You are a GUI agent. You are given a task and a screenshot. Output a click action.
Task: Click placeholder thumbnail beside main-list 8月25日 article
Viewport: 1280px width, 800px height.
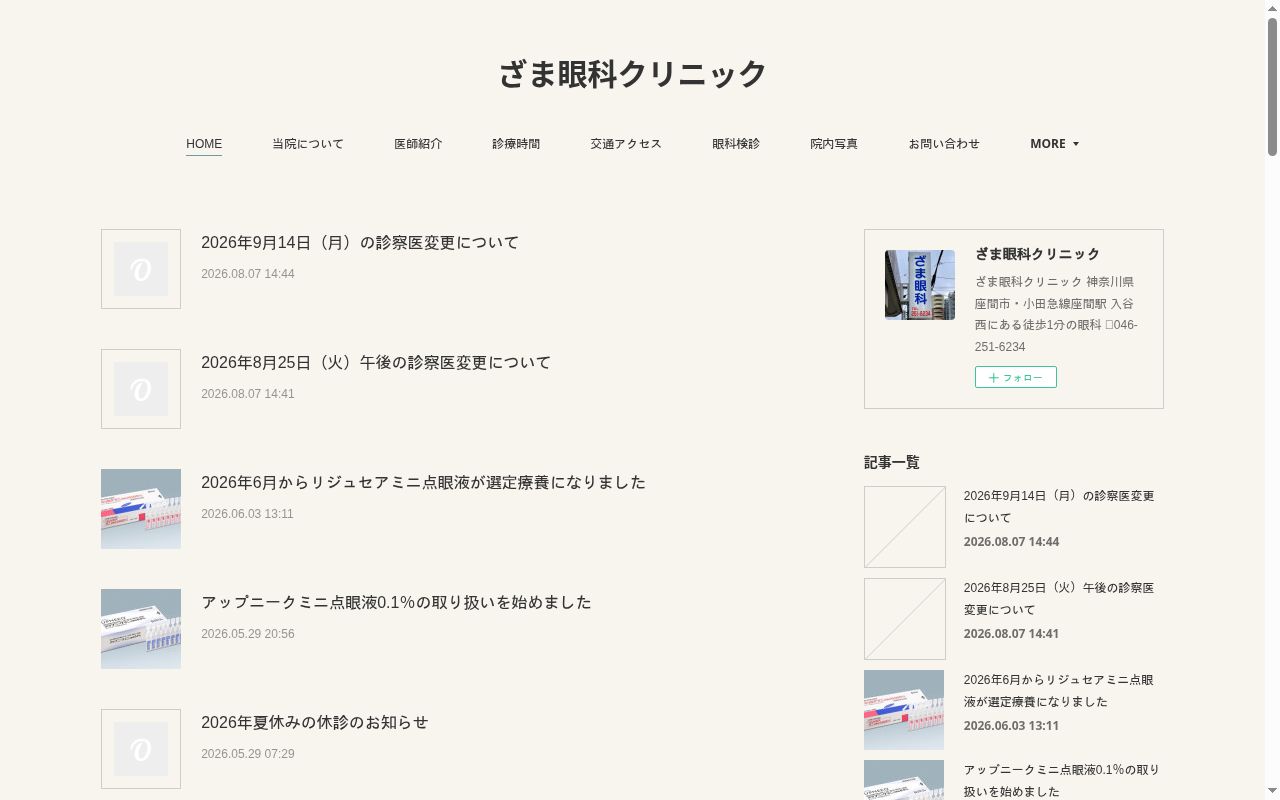coord(141,389)
